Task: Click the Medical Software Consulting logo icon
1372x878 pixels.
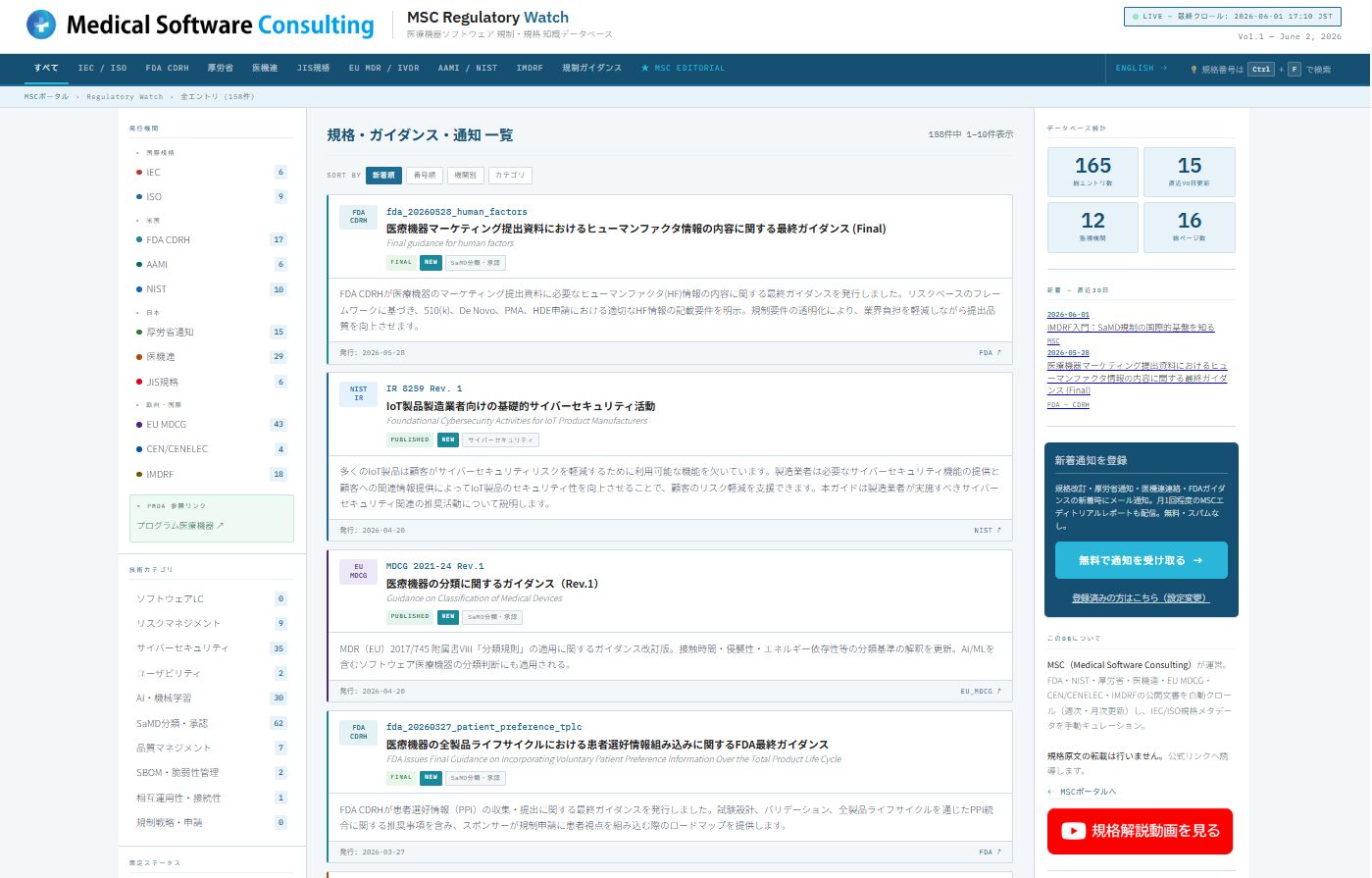Action: tap(41, 25)
